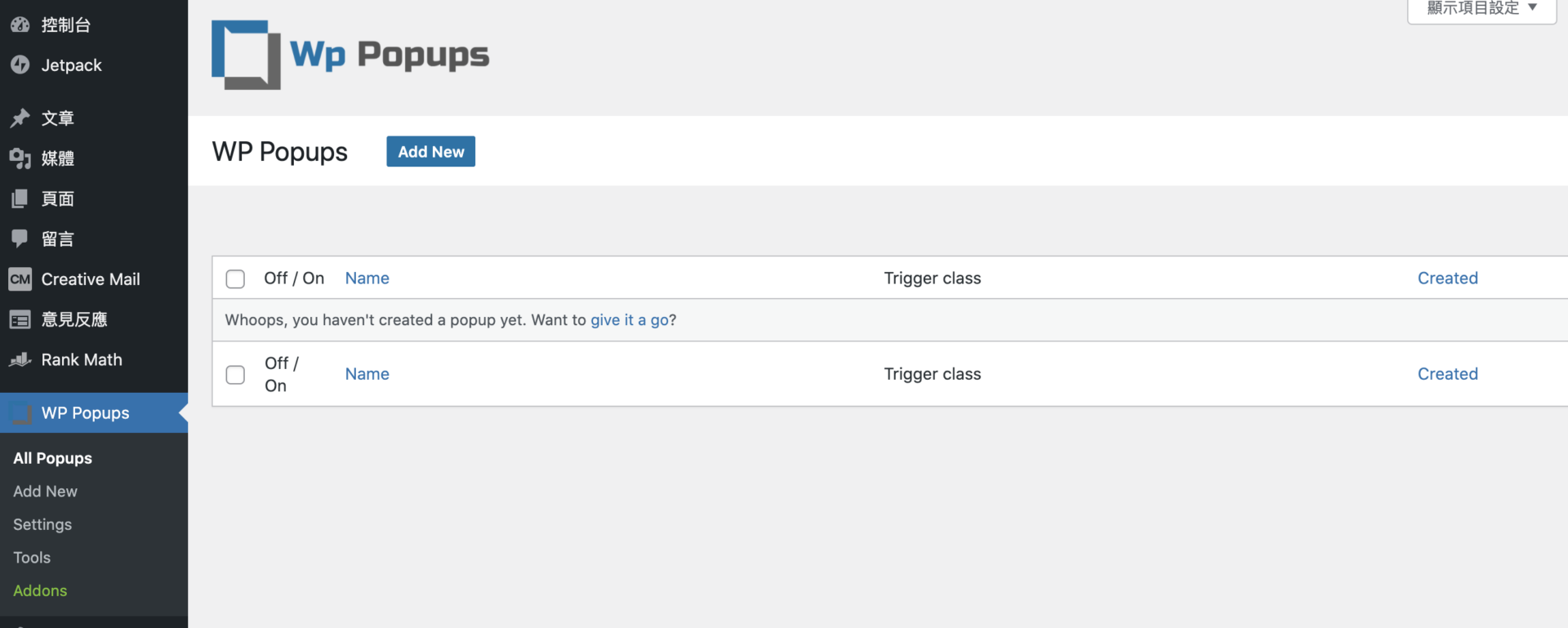Image resolution: width=1568 pixels, height=628 pixels.
Task: Click the pages icon in sidebar
Action: 20,198
